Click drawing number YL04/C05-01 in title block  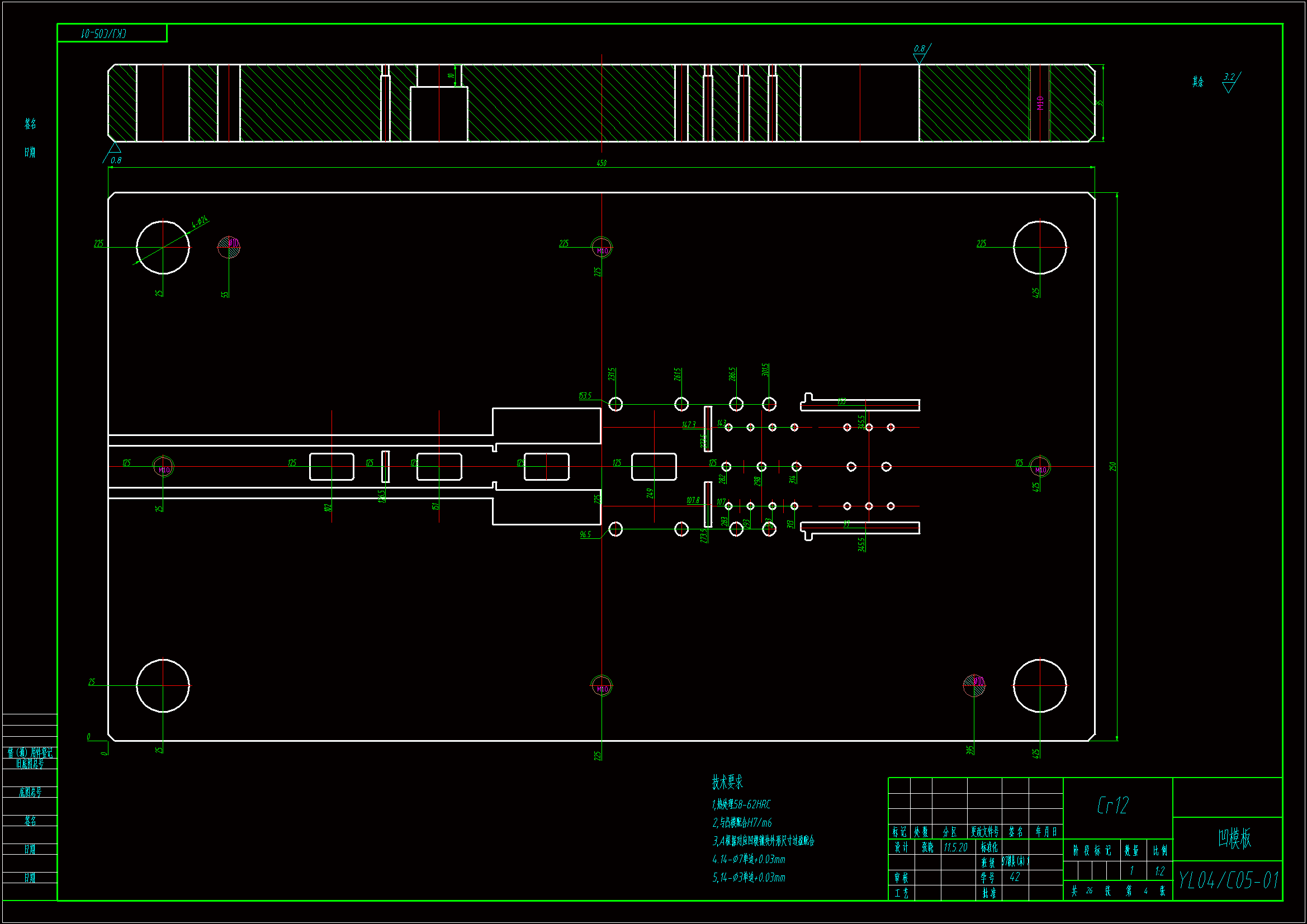(x=1228, y=881)
